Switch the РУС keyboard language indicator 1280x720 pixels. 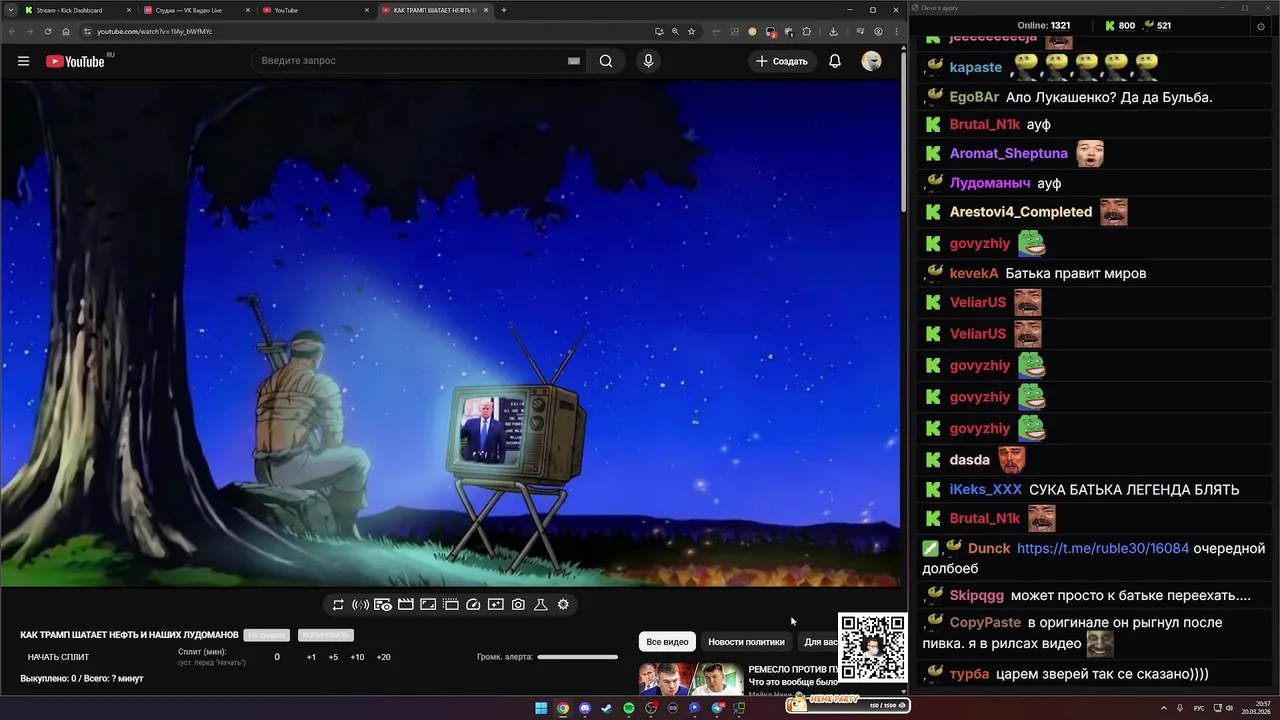click(1199, 708)
